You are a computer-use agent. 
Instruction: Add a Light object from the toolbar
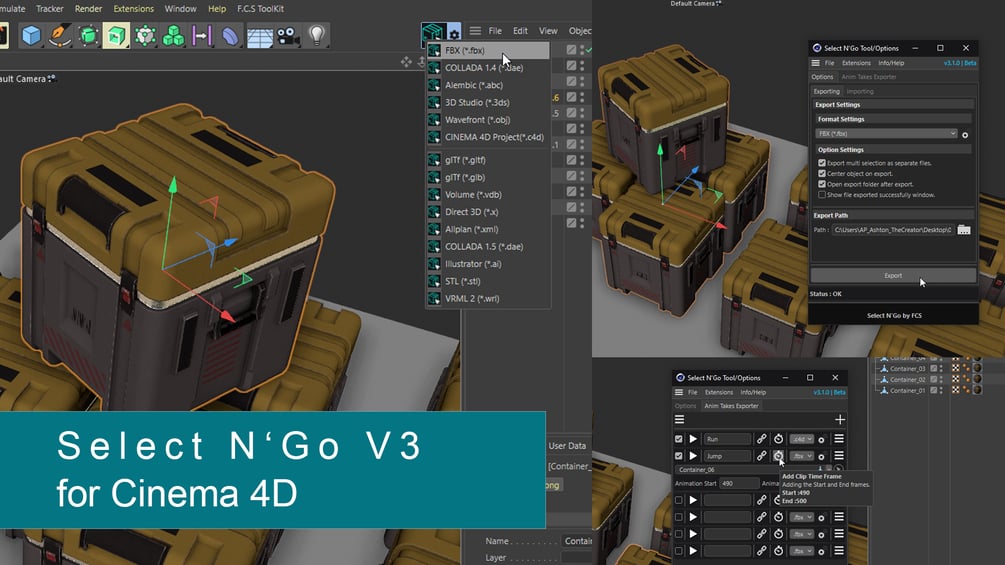(317, 35)
